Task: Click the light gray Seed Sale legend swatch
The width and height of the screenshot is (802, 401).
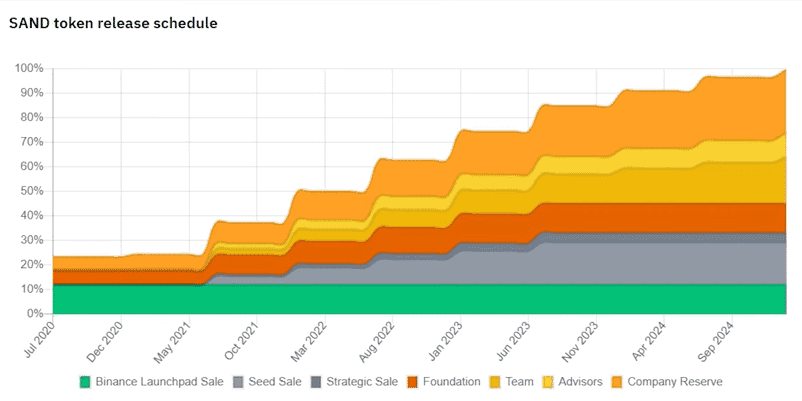Action: pyautogui.click(x=240, y=381)
